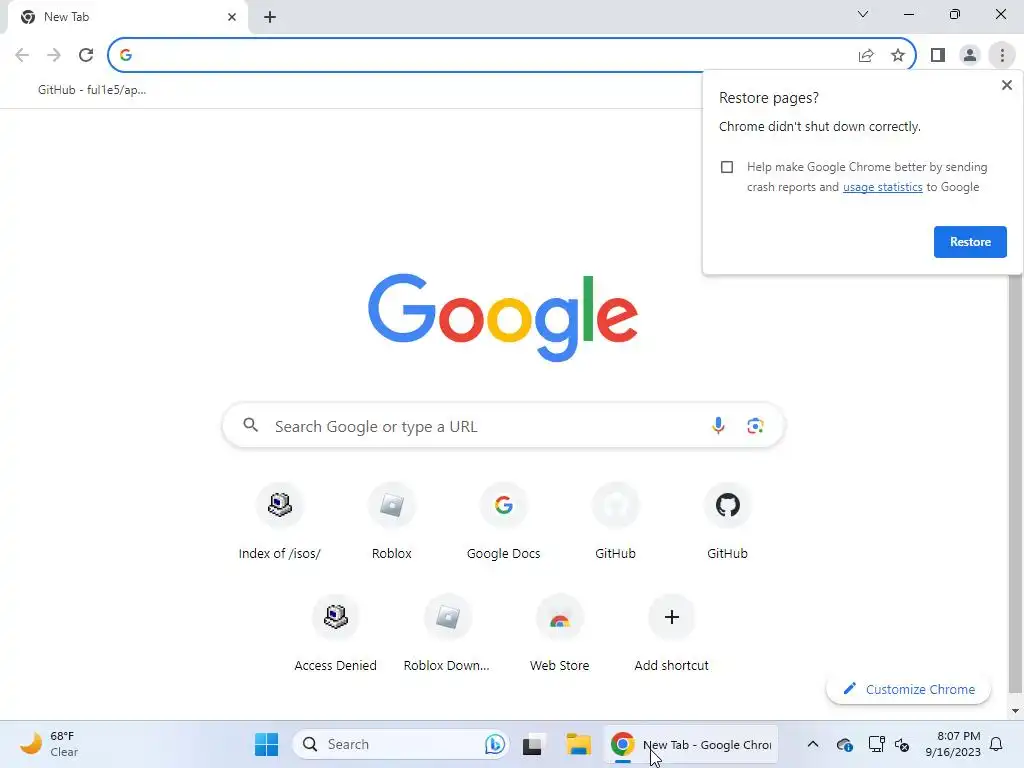Open the notifications bell icon
This screenshot has height=768, width=1024.
[997, 744]
